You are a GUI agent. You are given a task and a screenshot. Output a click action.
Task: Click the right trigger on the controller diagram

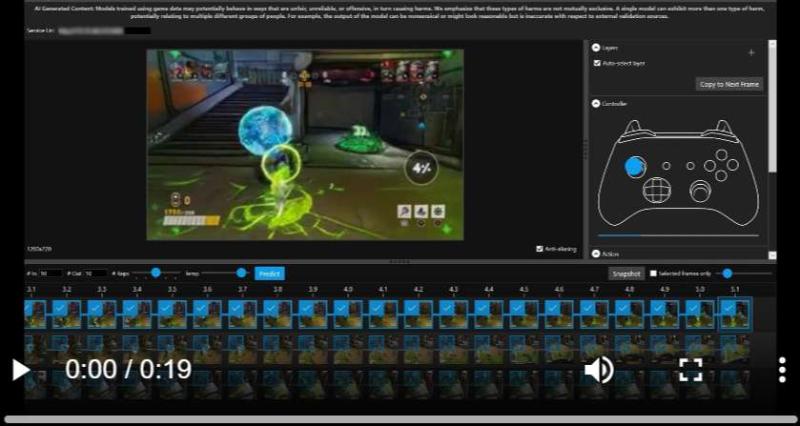click(x=723, y=128)
